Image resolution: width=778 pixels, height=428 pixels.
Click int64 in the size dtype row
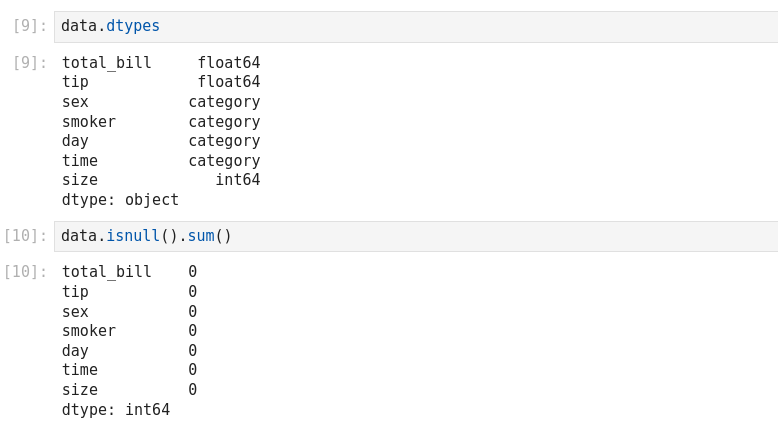tap(237, 180)
